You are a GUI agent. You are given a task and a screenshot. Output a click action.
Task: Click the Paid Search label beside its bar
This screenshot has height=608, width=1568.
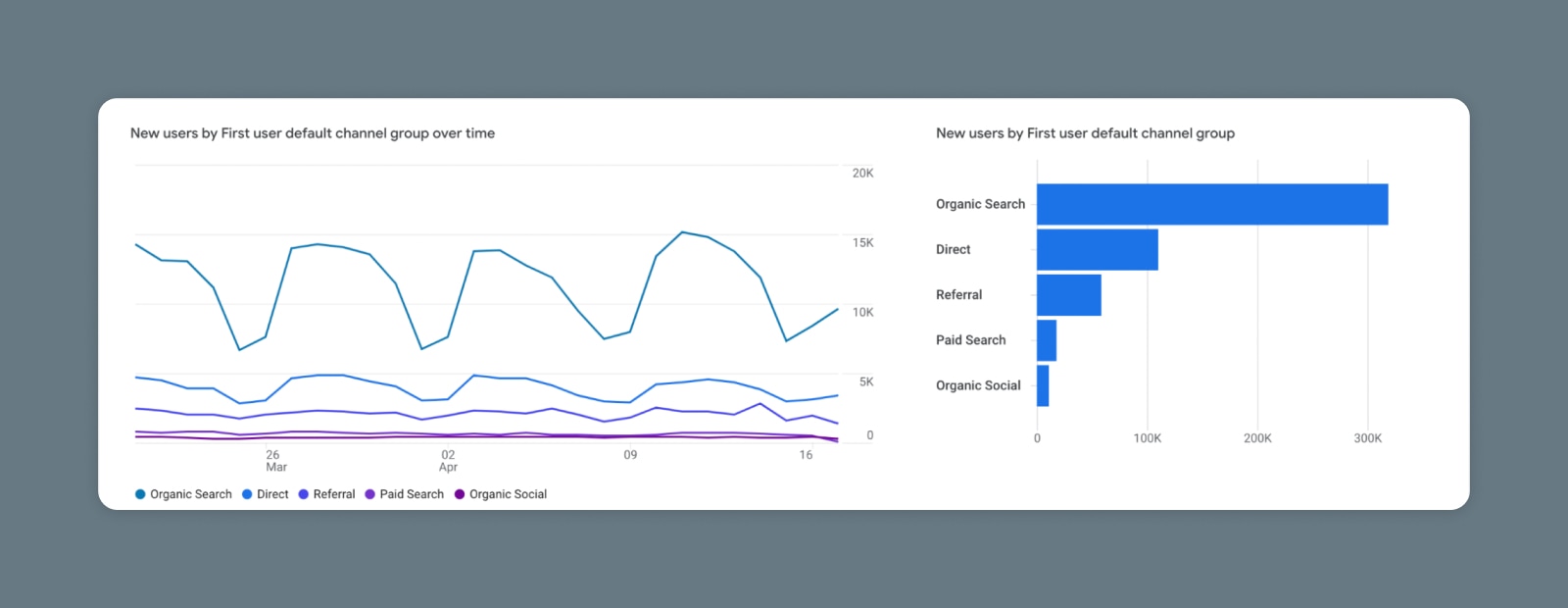point(970,340)
